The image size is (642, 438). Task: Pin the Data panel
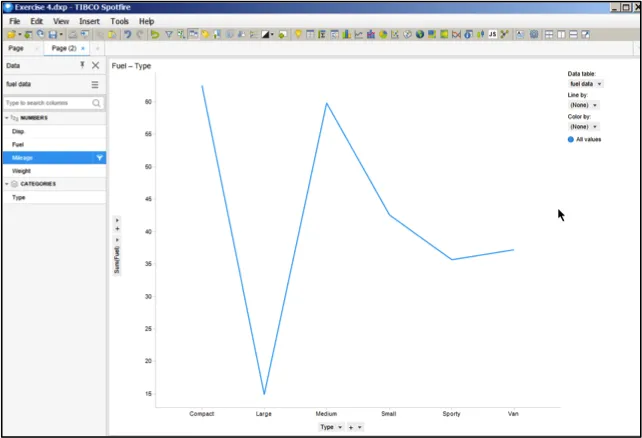pyautogui.click(x=82, y=65)
